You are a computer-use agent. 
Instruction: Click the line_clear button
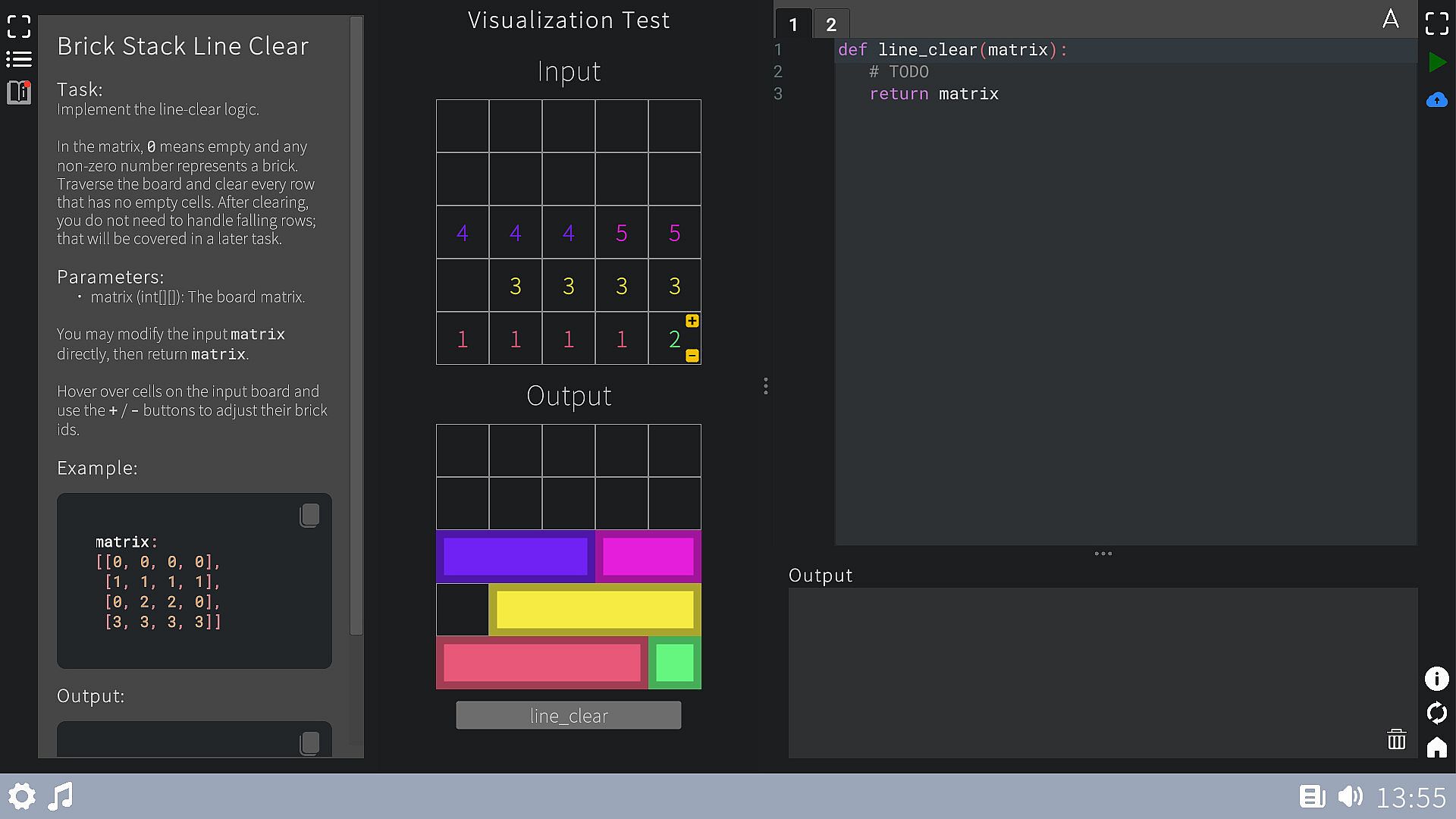click(569, 715)
